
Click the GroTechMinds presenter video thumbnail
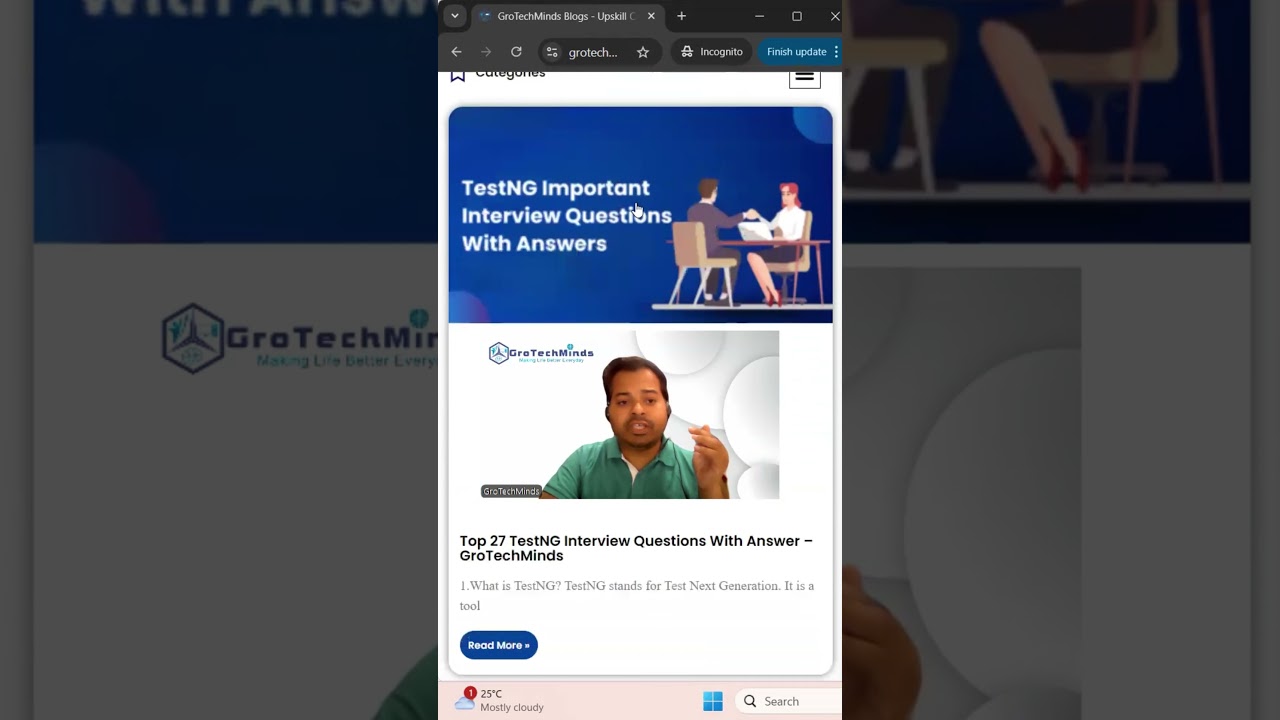[630, 415]
